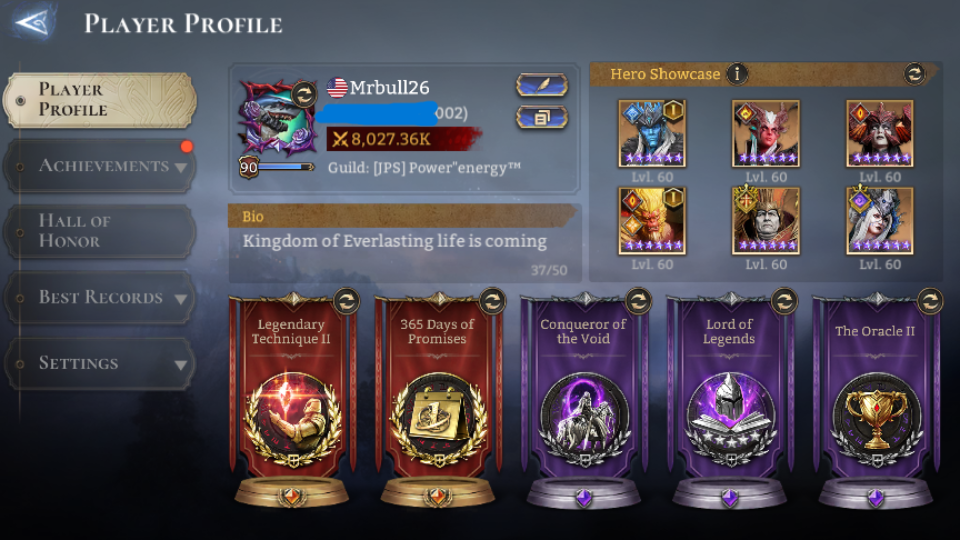Image resolution: width=960 pixels, height=540 pixels.
Task: Select the Player Profile tab
Action: coord(100,100)
